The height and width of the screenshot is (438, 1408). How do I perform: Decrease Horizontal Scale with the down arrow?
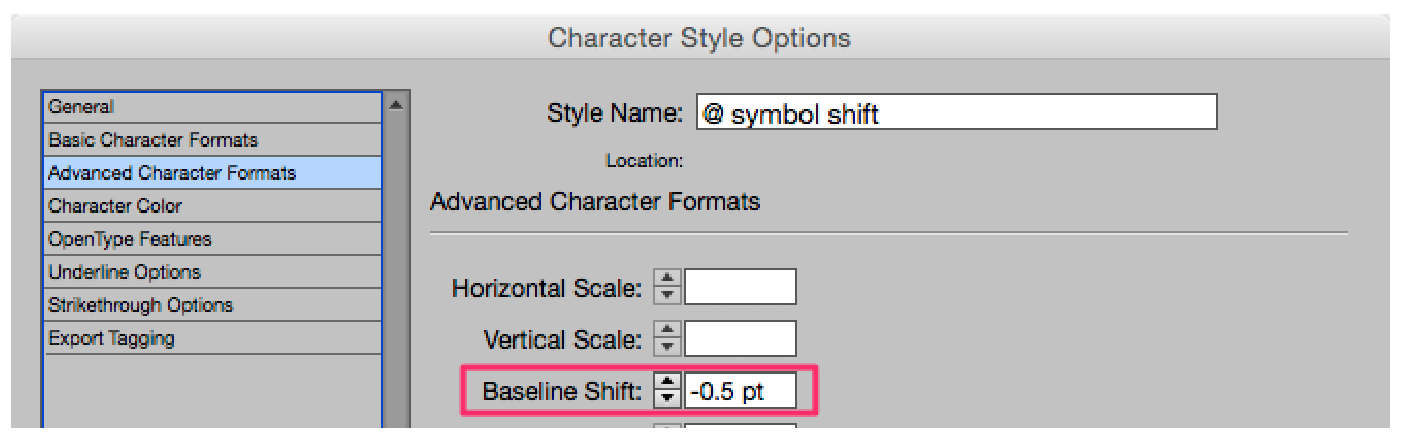[x=667, y=295]
